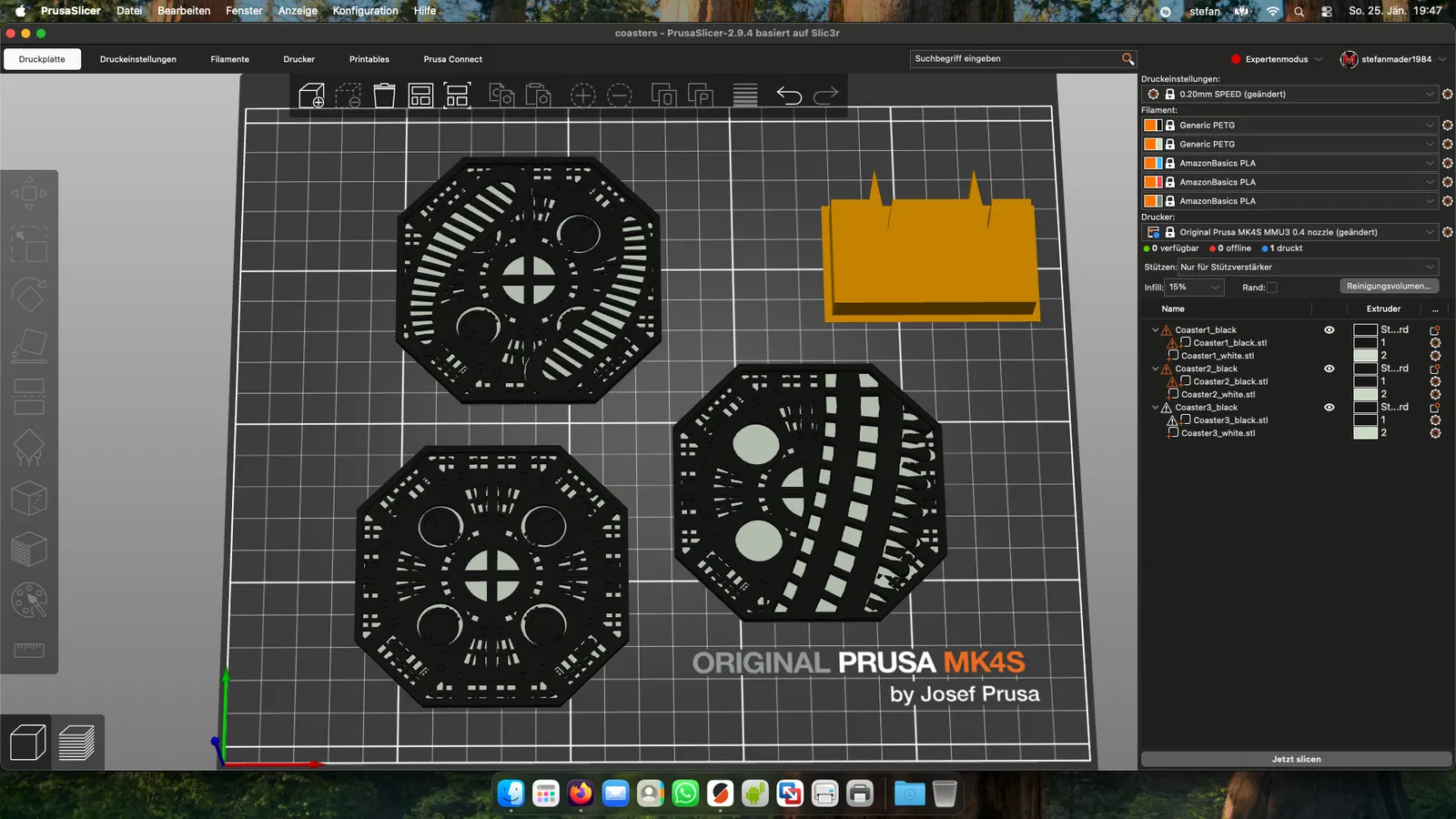Open the Stützen supports dropdown

tap(1309, 268)
